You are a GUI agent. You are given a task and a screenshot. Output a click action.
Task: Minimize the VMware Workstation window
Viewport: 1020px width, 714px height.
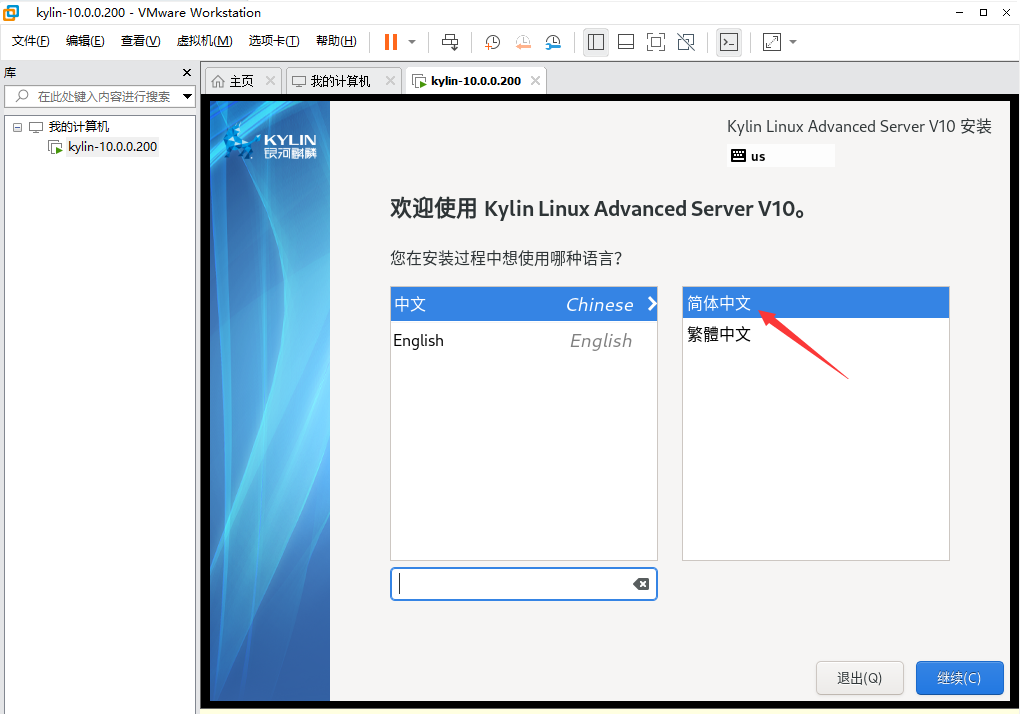(x=960, y=12)
